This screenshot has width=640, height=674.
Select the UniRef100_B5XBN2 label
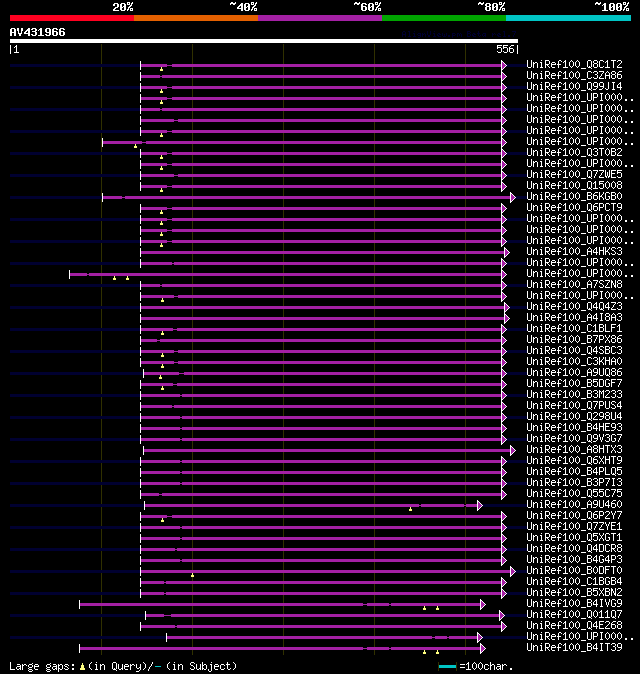click(x=574, y=593)
